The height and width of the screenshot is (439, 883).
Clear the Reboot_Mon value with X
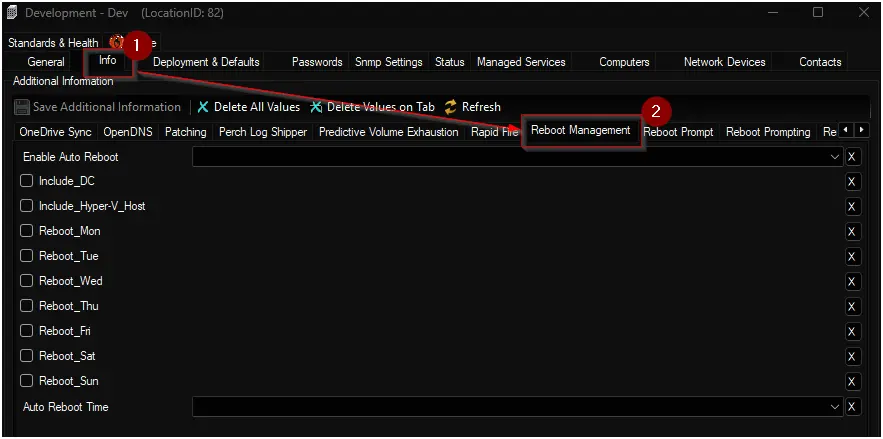(853, 231)
